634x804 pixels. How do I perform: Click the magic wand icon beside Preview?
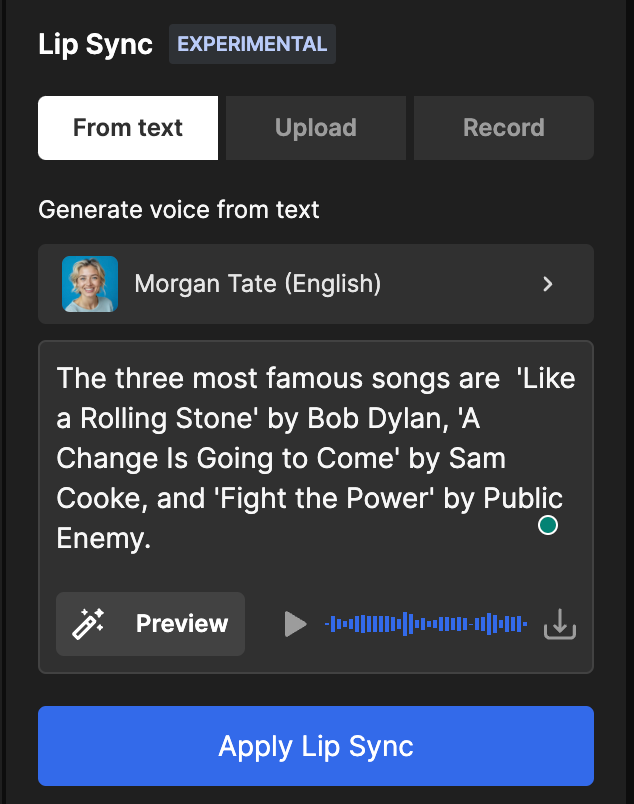coord(88,624)
